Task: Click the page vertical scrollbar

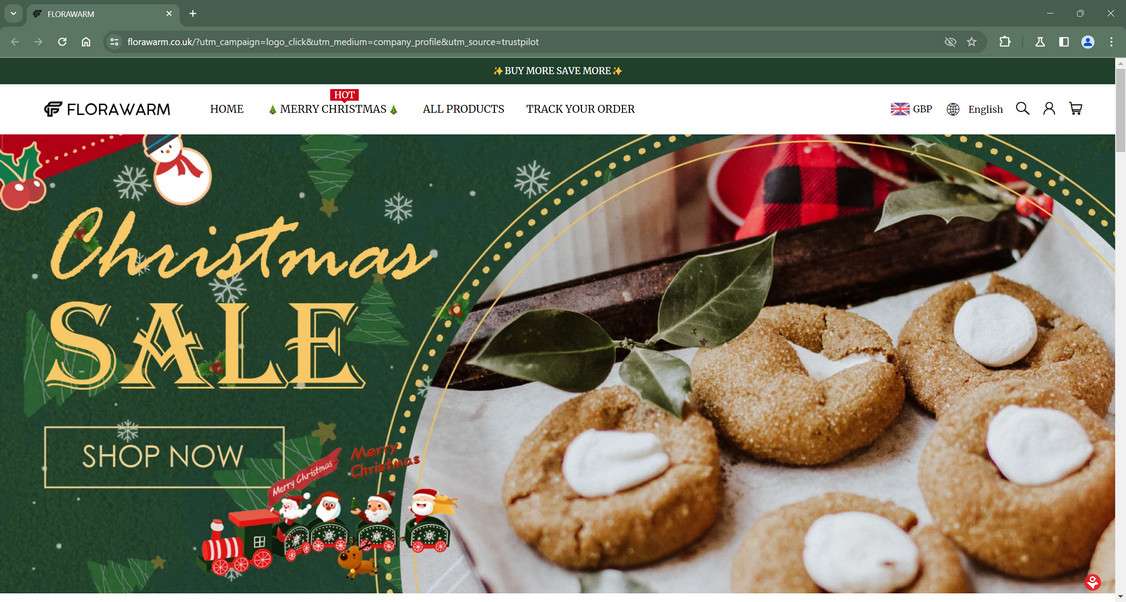Action: coord(1120,329)
